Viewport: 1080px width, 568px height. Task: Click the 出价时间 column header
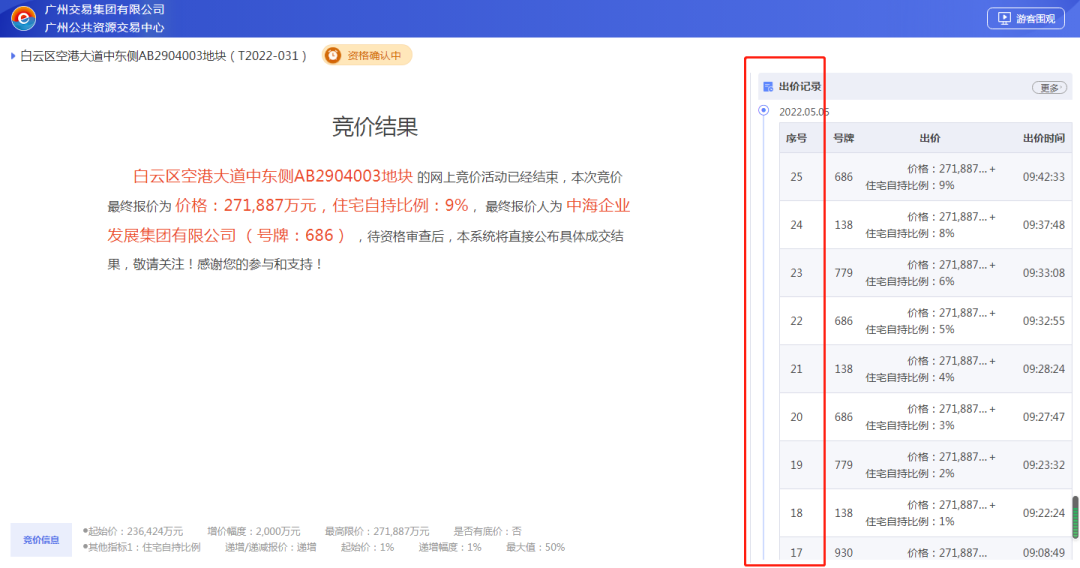click(1043, 138)
